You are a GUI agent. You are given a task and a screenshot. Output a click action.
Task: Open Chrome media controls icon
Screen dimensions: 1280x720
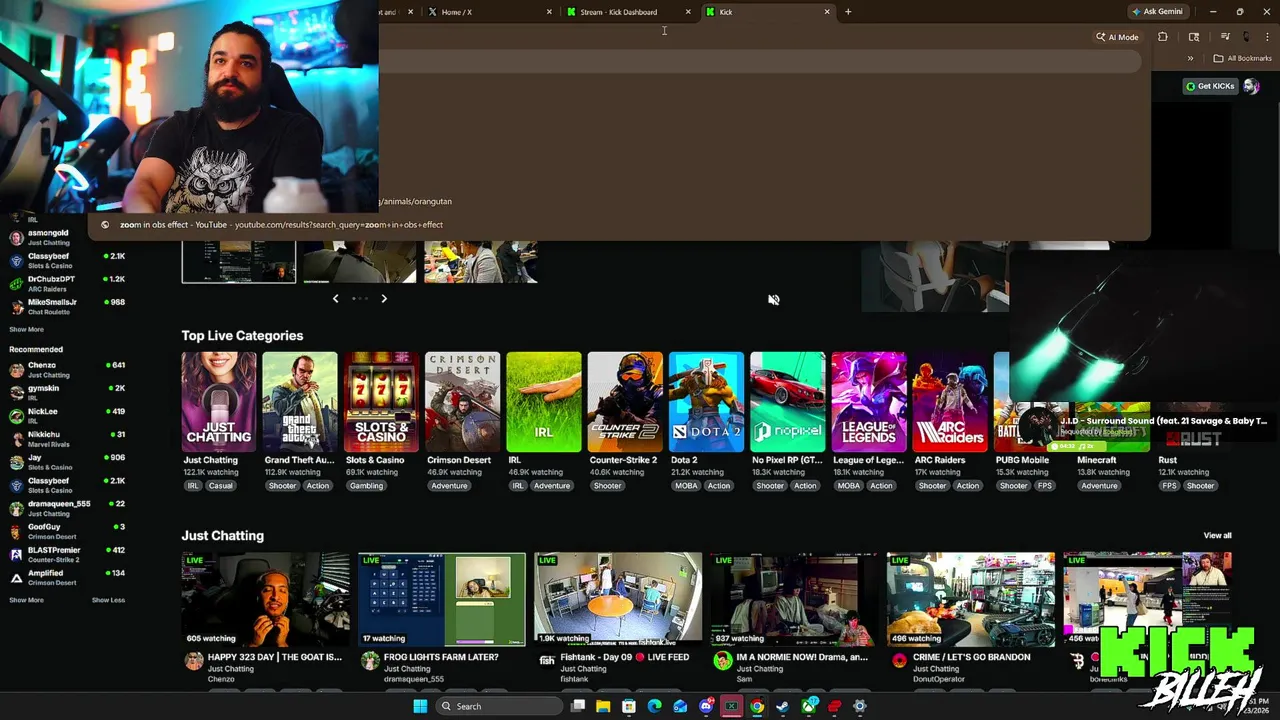click(1225, 37)
